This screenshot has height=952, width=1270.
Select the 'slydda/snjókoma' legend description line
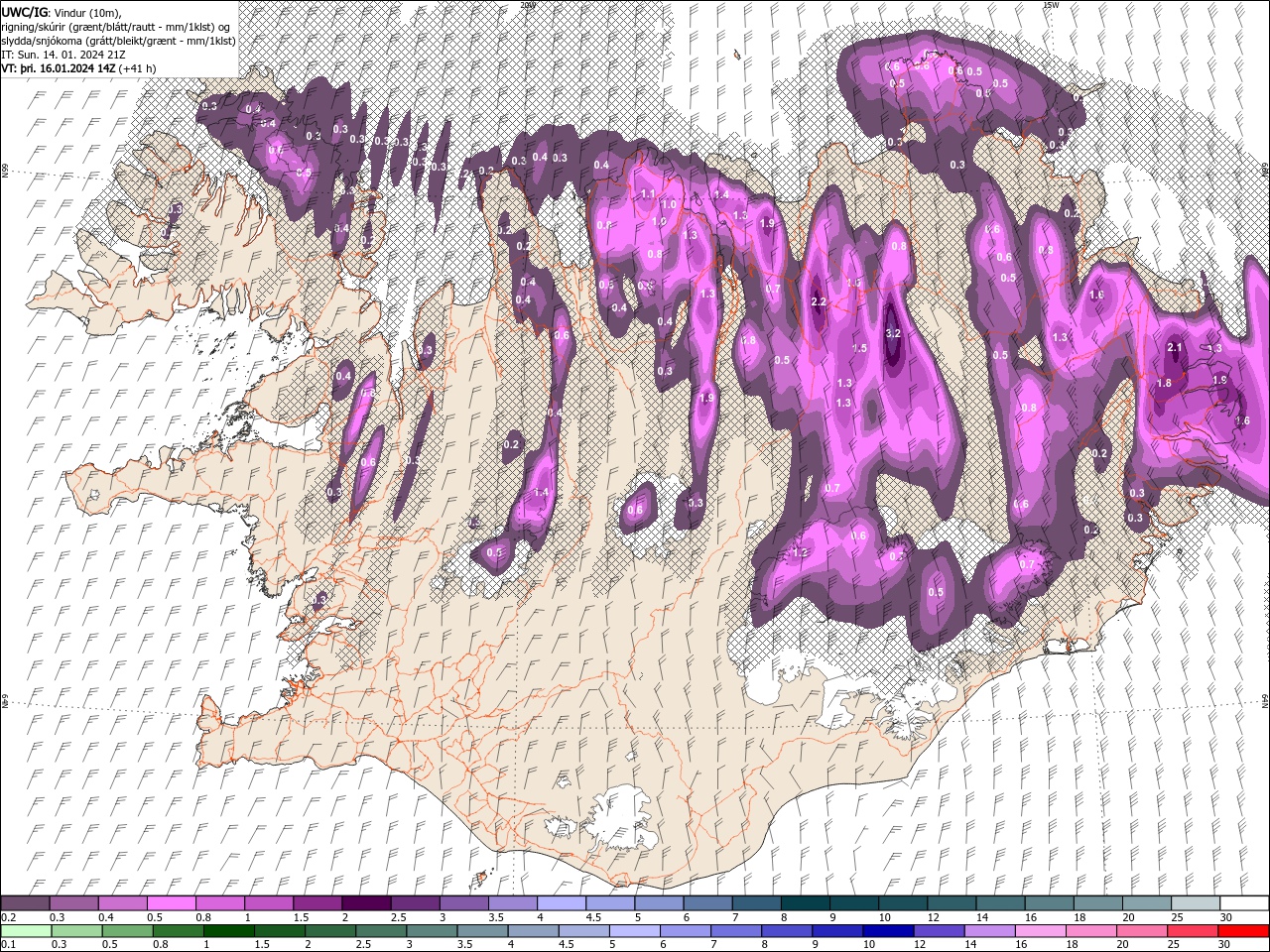tap(118, 41)
